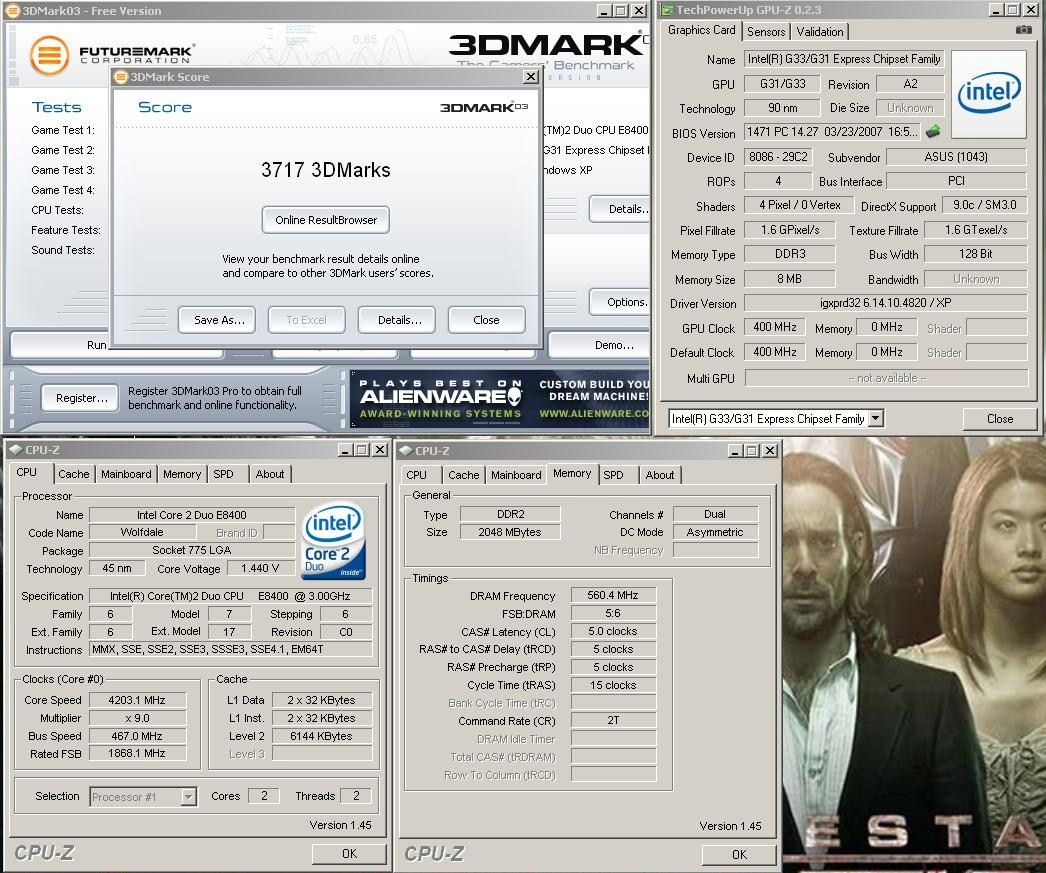This screenshot has width=1046, height=873.
Task: Click the Rated FSB value 1868.1 MHz
Action: pos(137,753)
